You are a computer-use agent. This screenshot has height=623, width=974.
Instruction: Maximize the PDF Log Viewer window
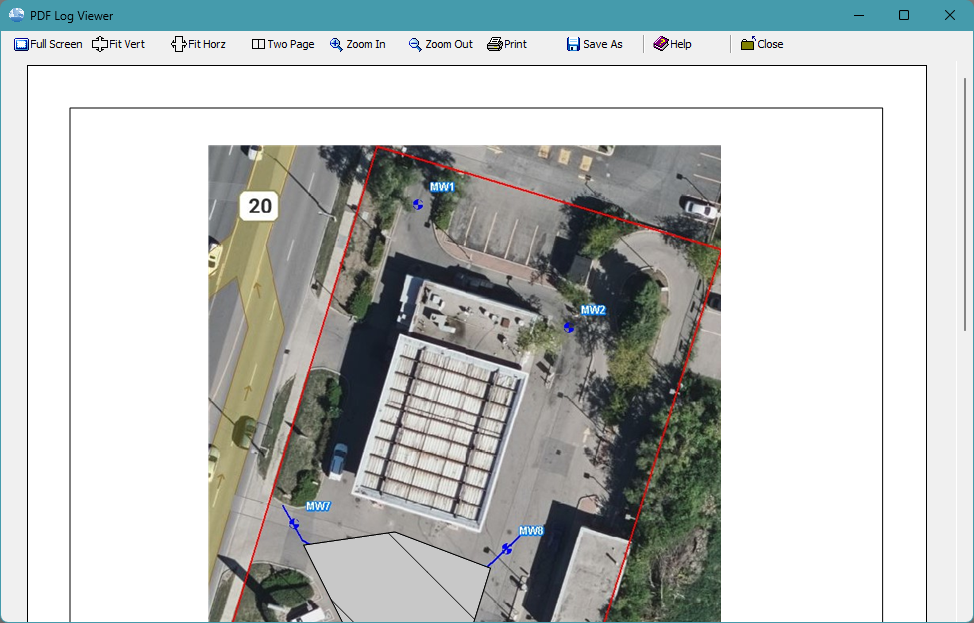tap(904, 15)
